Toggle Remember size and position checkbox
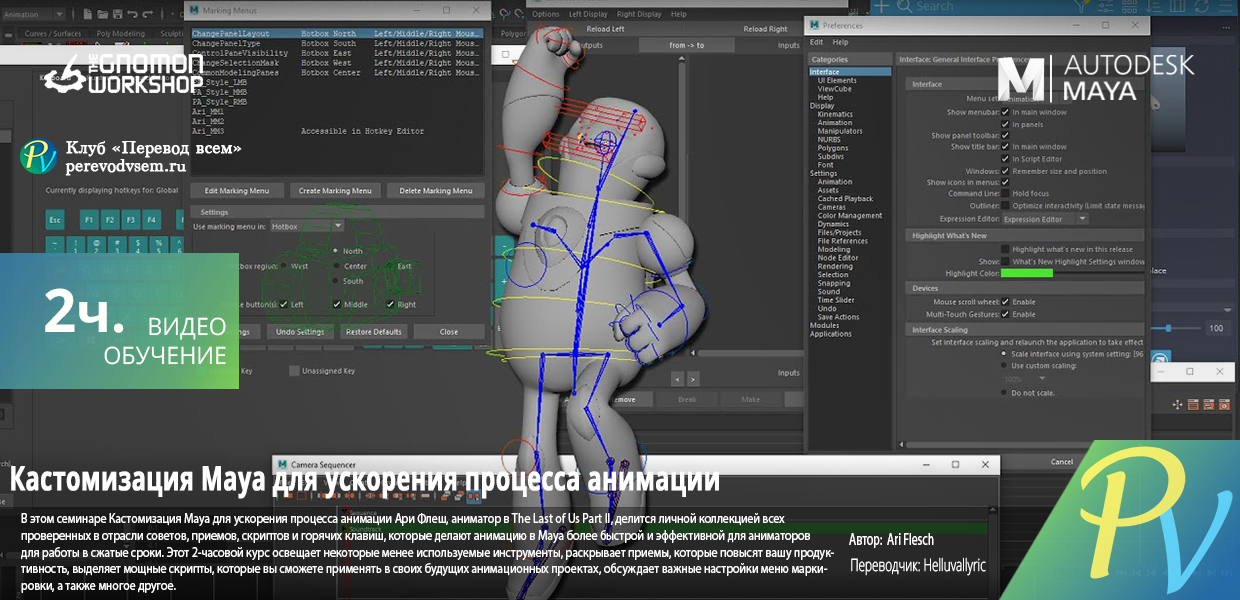Screen dimensions: 1240x600 (1005, 170)
